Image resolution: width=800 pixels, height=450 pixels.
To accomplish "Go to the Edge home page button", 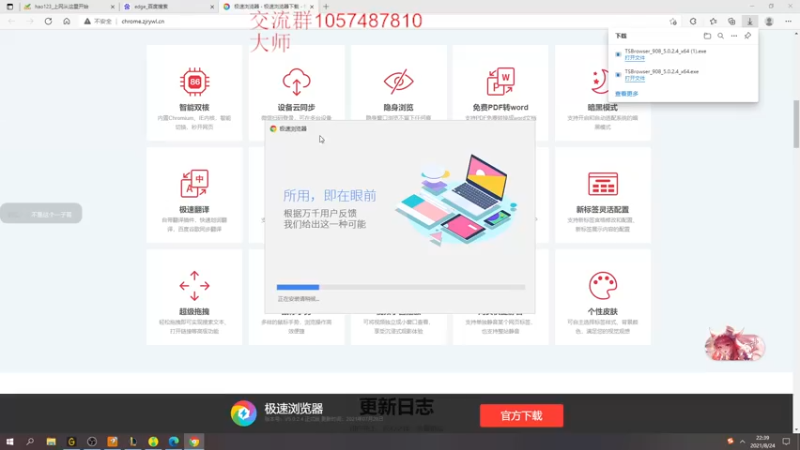I will pos(66,21).
